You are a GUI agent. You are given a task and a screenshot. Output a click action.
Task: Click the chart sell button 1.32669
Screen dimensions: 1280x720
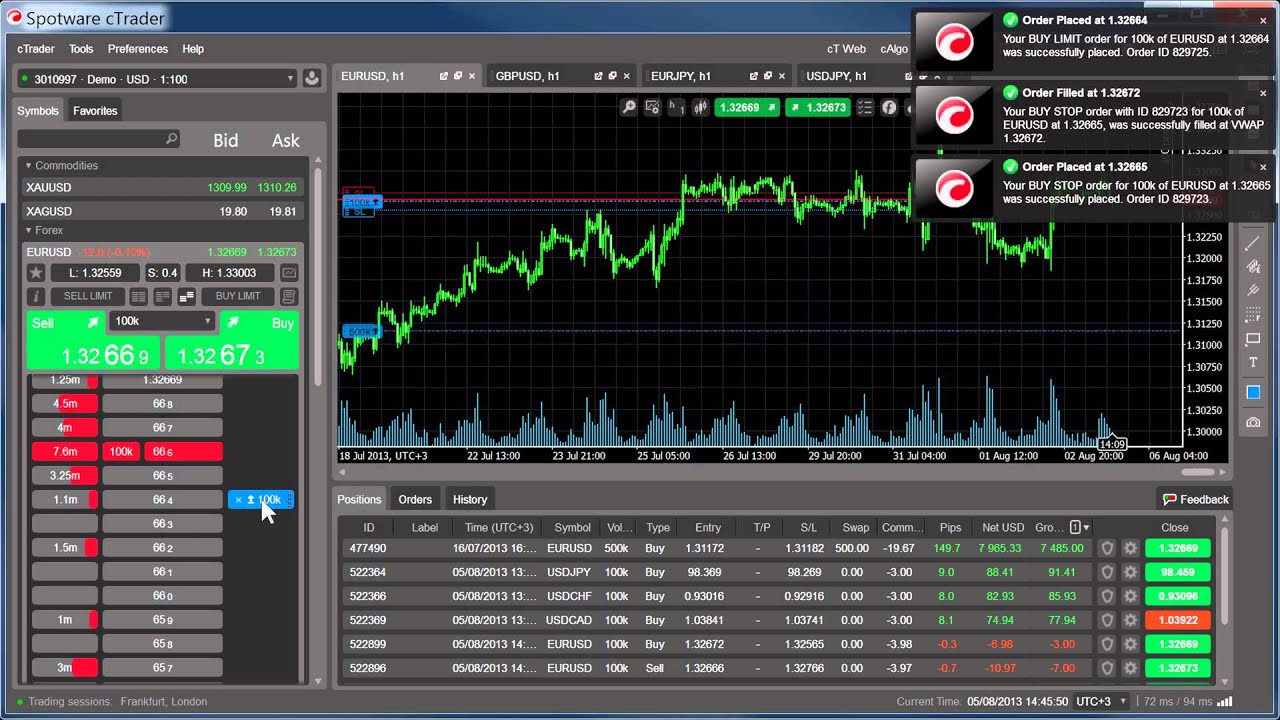(746, 107)
